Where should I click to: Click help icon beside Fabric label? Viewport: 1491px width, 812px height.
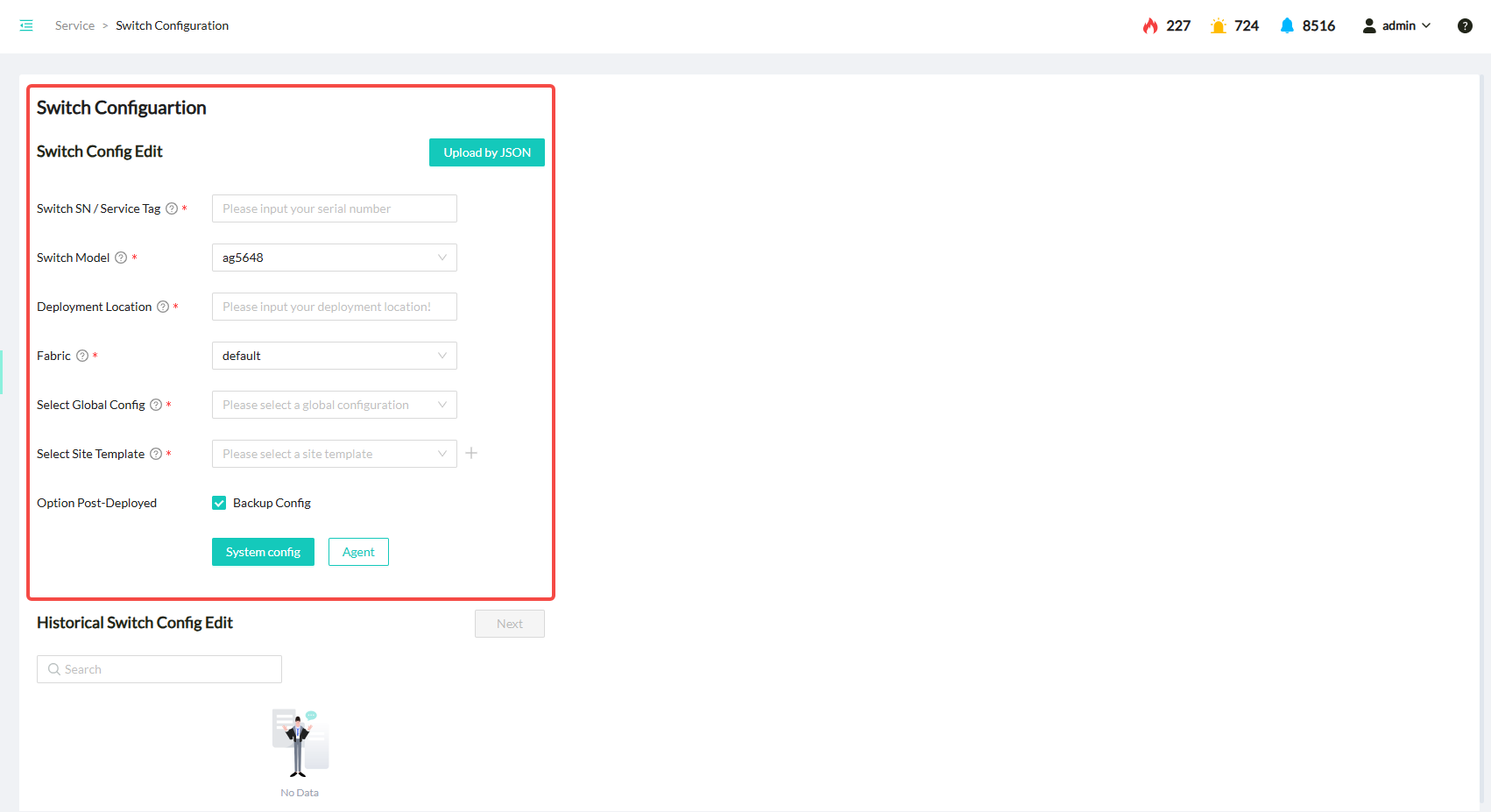pyautogui.click(x=82, y=356)
